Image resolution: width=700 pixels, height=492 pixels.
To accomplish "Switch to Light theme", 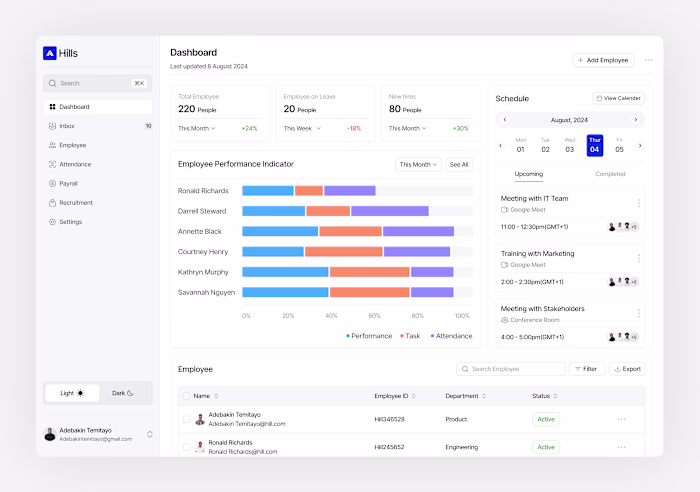I will coord(72,393).
